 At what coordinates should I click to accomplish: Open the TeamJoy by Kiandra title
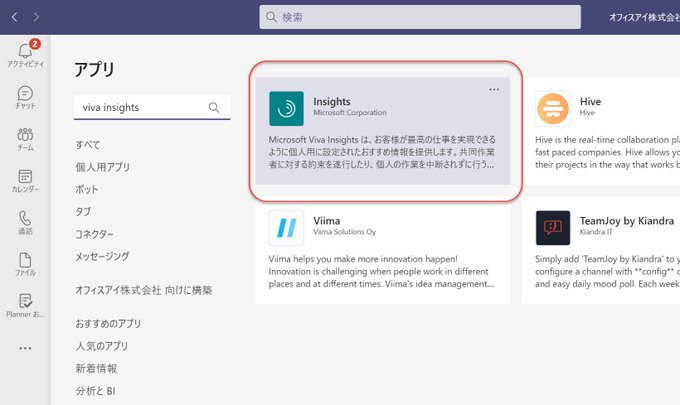(627, 221)
